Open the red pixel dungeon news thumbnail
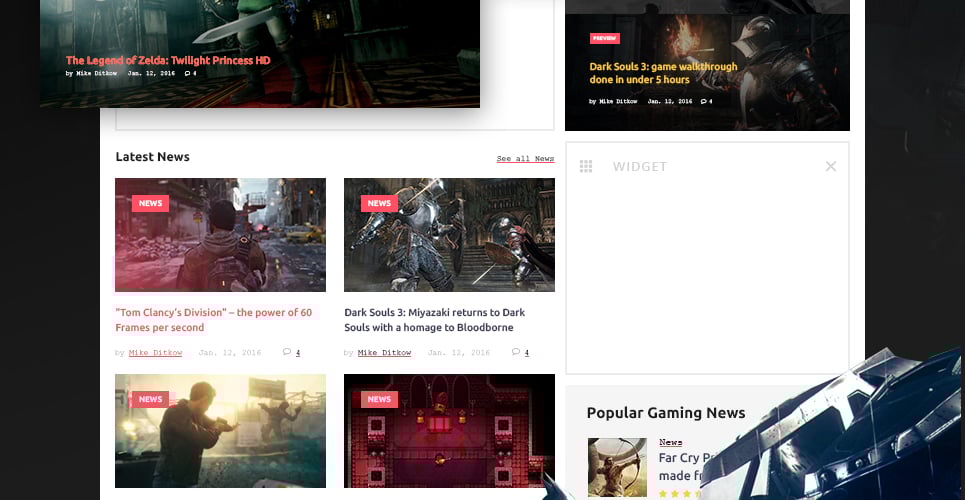Screen dimensions: 965x500 (449, 431)
